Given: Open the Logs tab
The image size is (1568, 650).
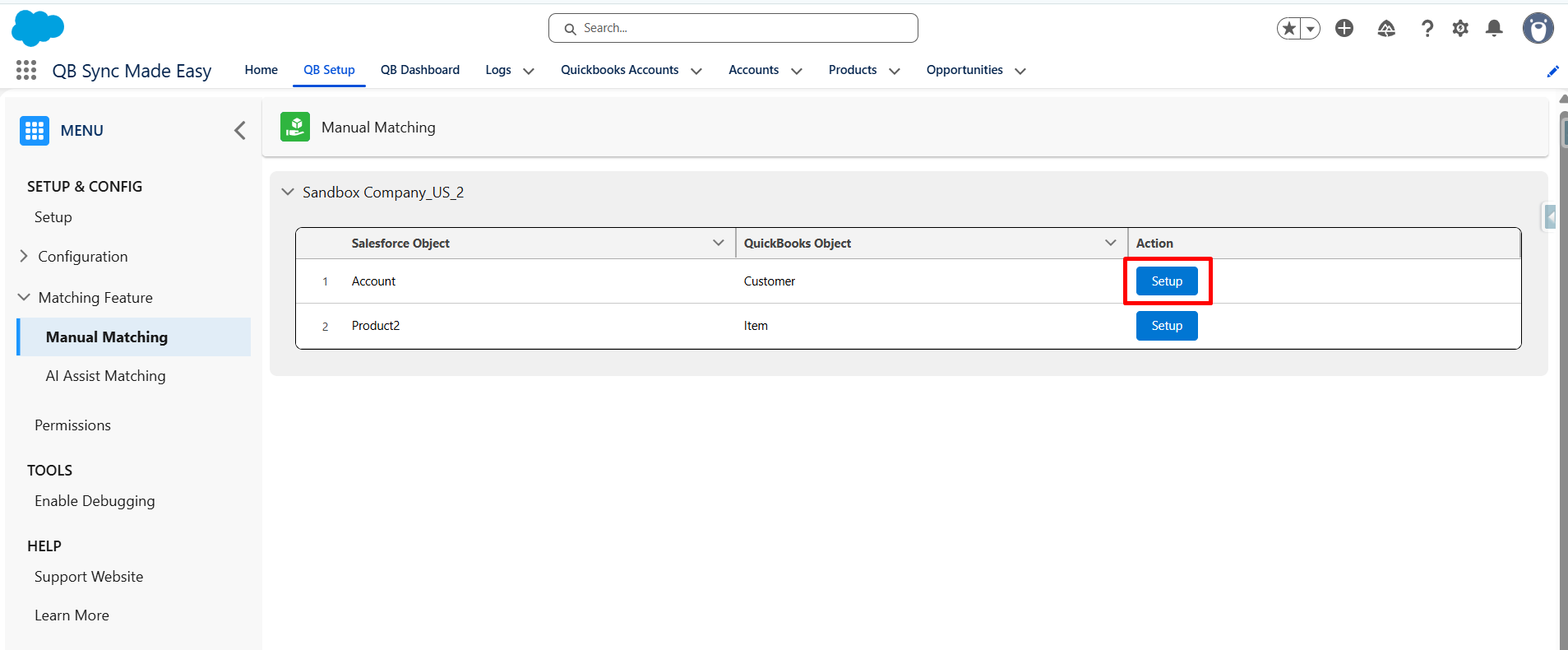Looking at the screenshot, I should pyautogui.click(x=498, y=70).
